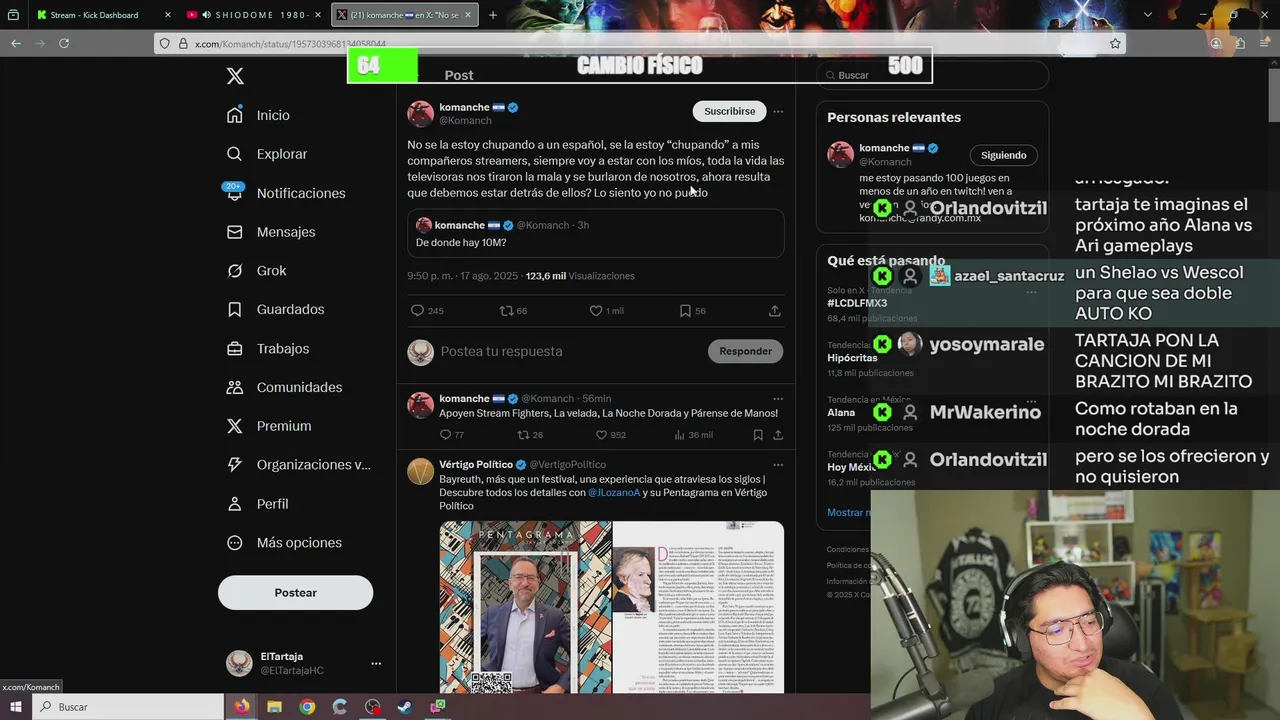Open quoted tweet 'De donde hay 10M?'

coord(595,234)
